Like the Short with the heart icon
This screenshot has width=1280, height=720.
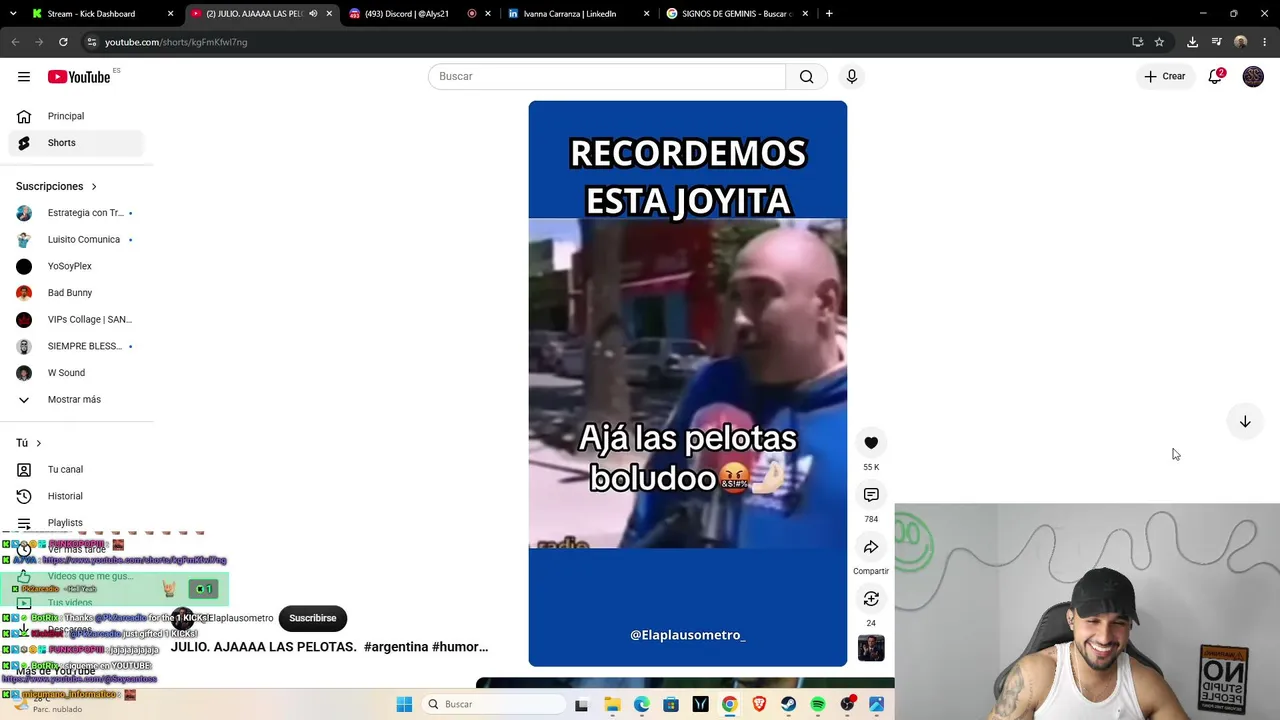(871, 443)
